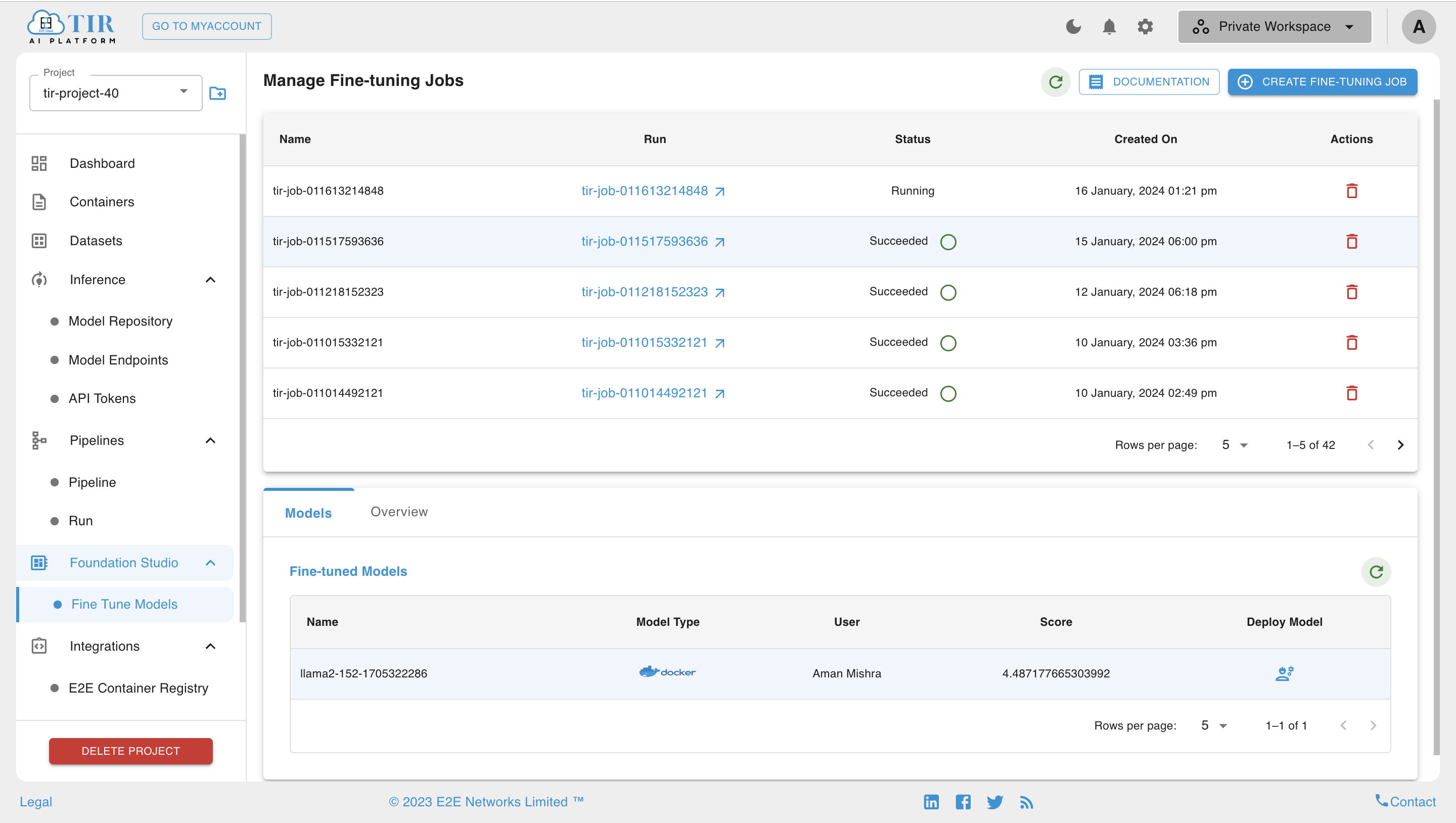Click the DELETE PROJECT button
Screen dimensions: 1456x823
(130, 751)
